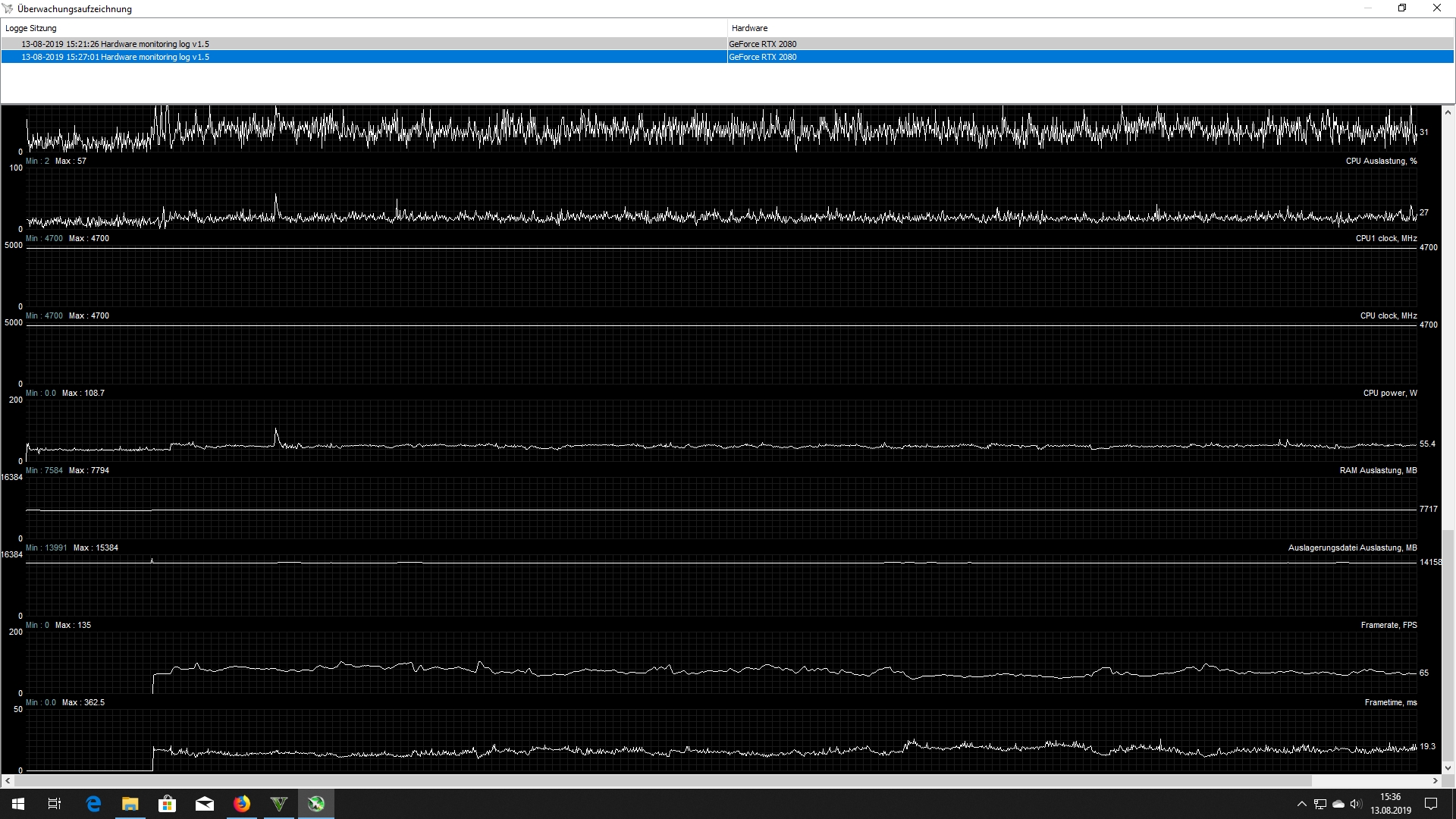The height and width of the screenshot is (819, 1456).
Task: Expand hidden system tray icons
Action: pos(1302,804)
